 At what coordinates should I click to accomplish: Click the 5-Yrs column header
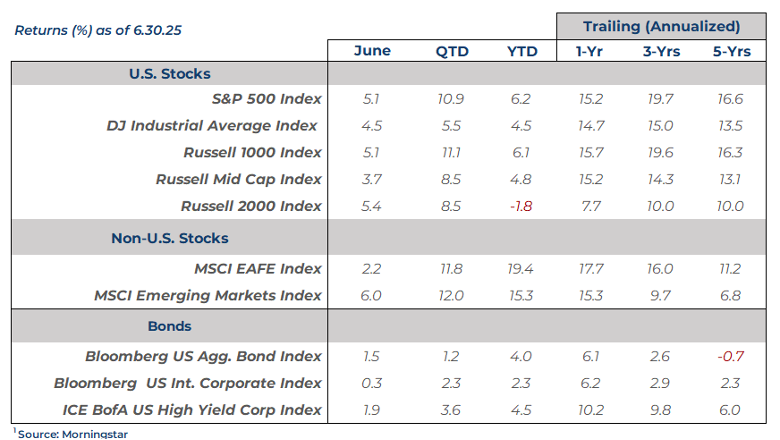click(732, 51)
